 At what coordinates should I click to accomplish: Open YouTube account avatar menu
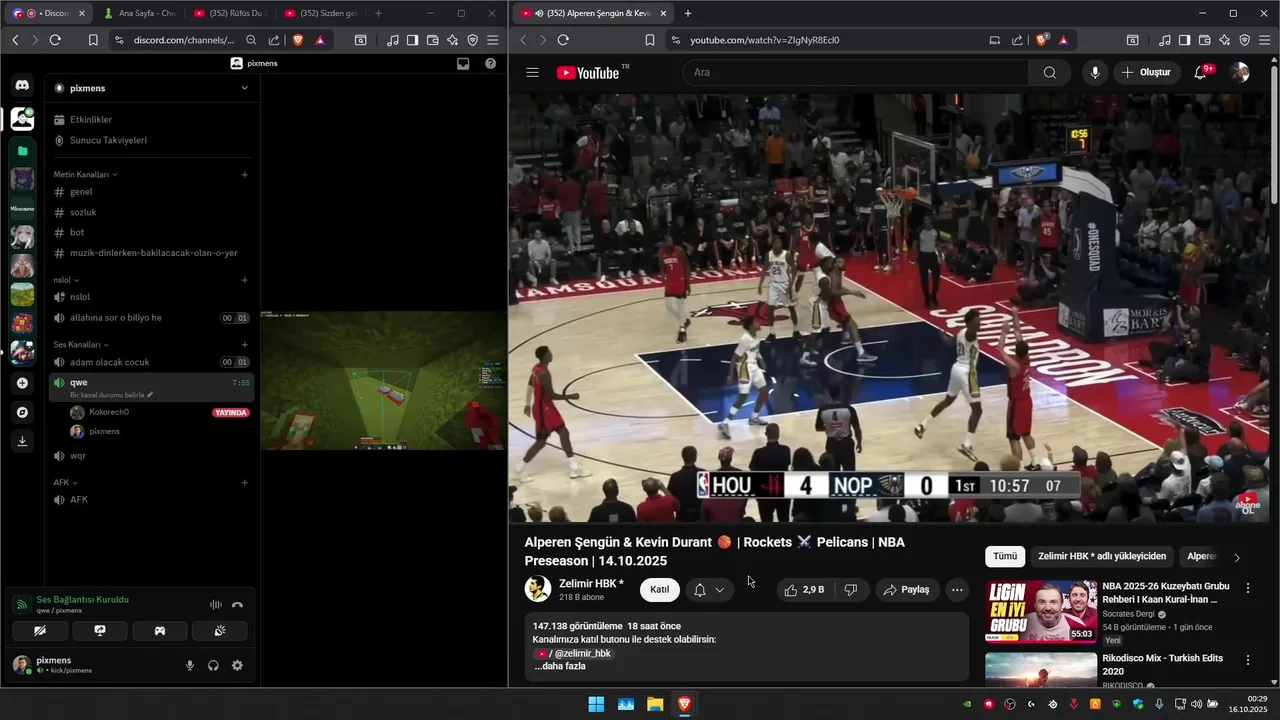1240,72
